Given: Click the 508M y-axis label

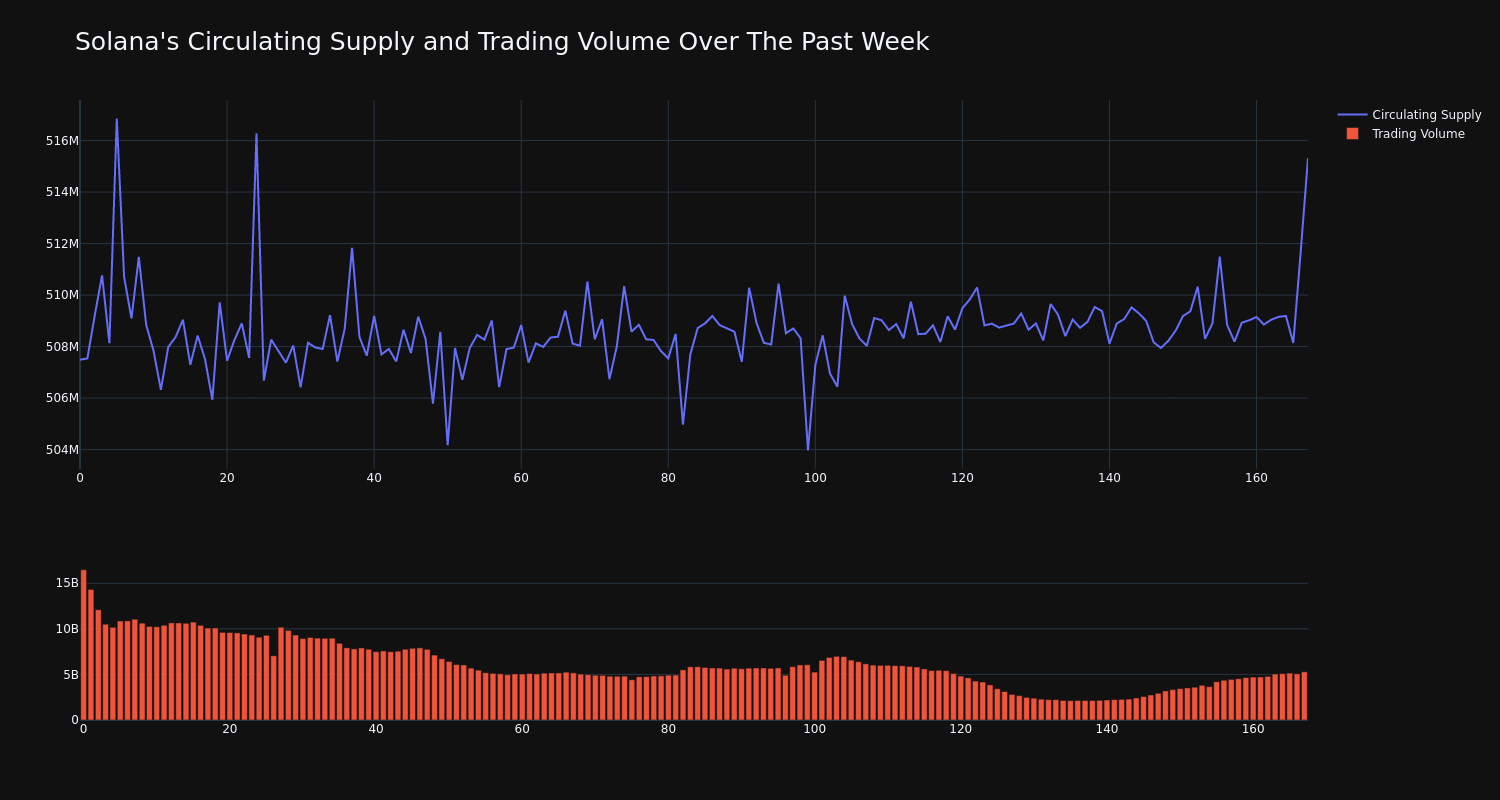Looking at the screenshot, I should point(62,347).
